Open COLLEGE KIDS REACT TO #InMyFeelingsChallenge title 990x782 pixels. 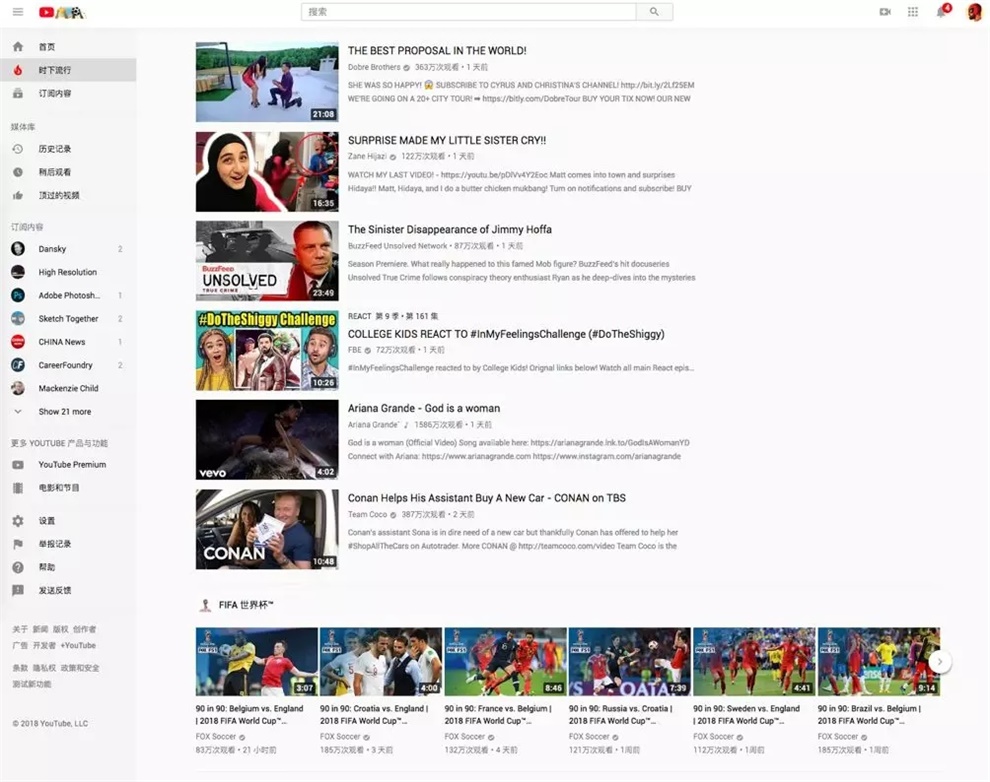point(506,334)
